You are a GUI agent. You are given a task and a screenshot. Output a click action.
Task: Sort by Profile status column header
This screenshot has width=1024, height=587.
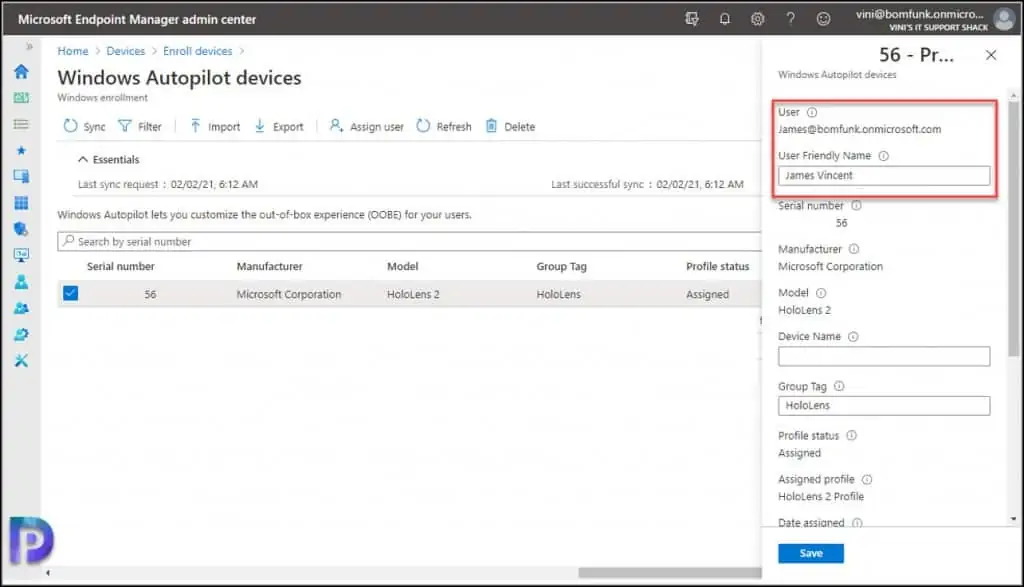[x=718, y=266]
